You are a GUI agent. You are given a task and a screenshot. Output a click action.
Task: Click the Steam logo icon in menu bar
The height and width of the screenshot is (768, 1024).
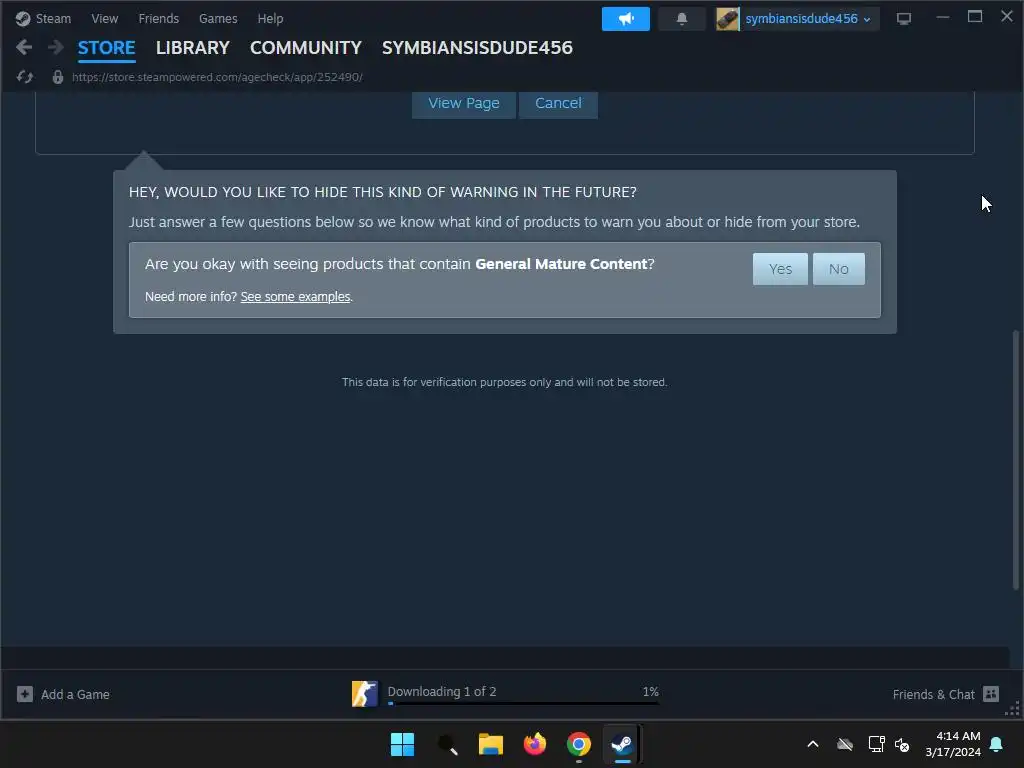[24, 18]
